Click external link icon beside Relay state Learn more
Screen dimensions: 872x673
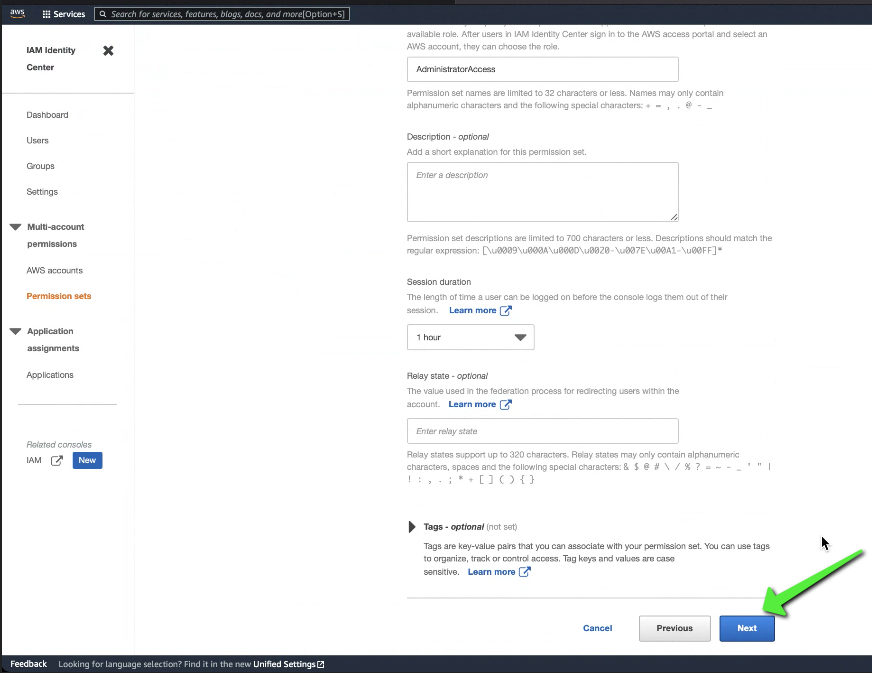click(x=505, y=404)
